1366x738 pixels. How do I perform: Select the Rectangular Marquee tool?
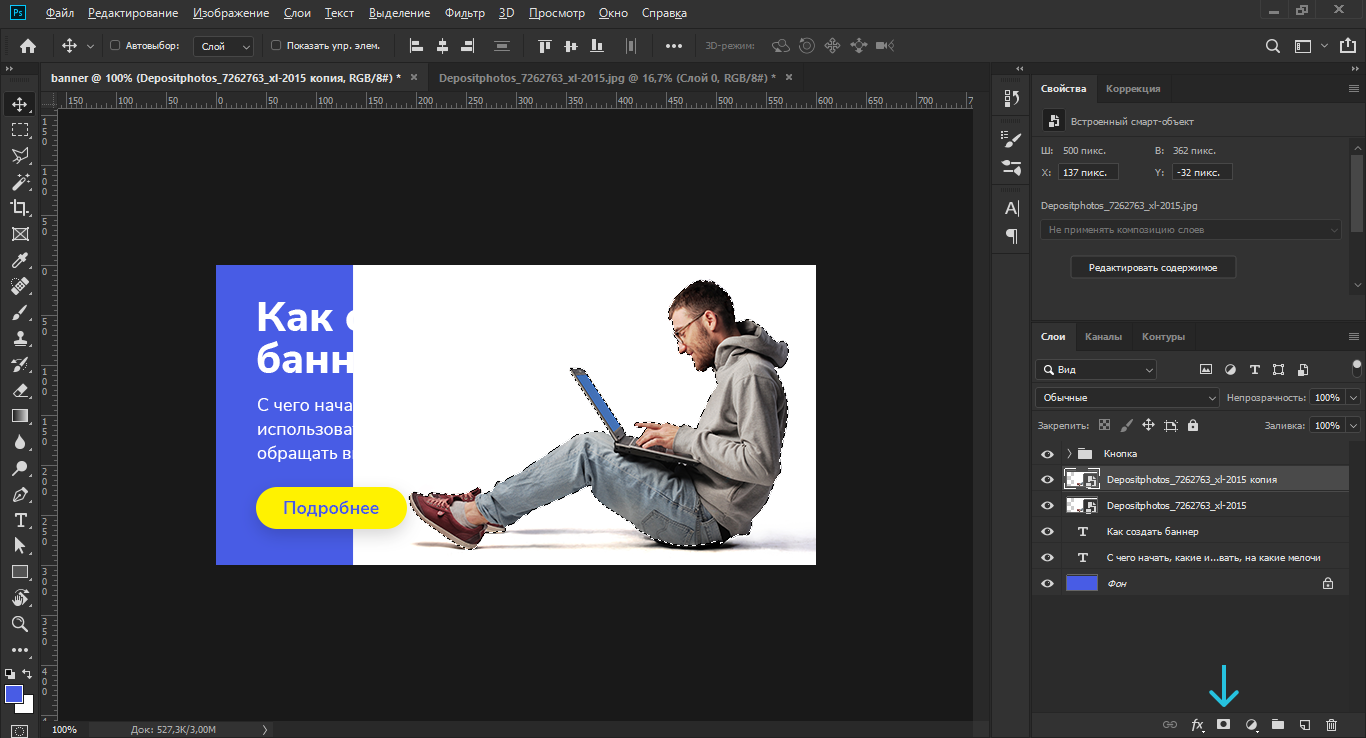point(19,129)
